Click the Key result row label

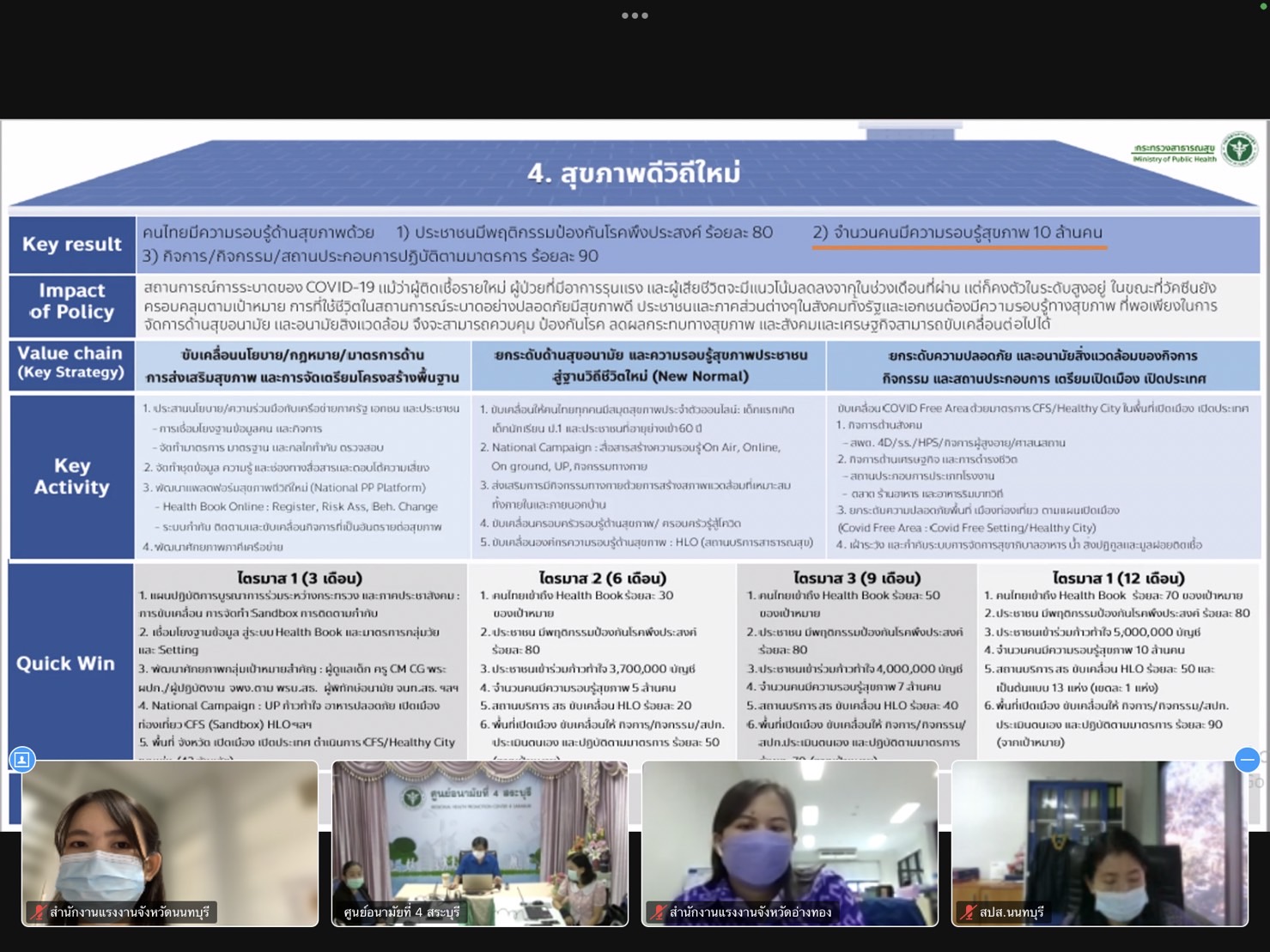(x=72, y=245)
